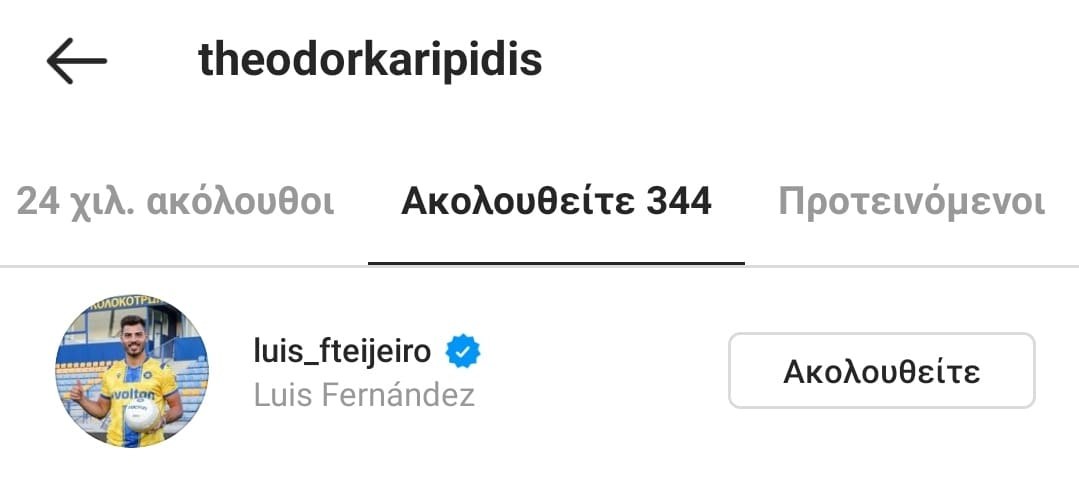
Task: Return to theodorkaripidis profile via the arrow
Action: [x=76, y=61]
